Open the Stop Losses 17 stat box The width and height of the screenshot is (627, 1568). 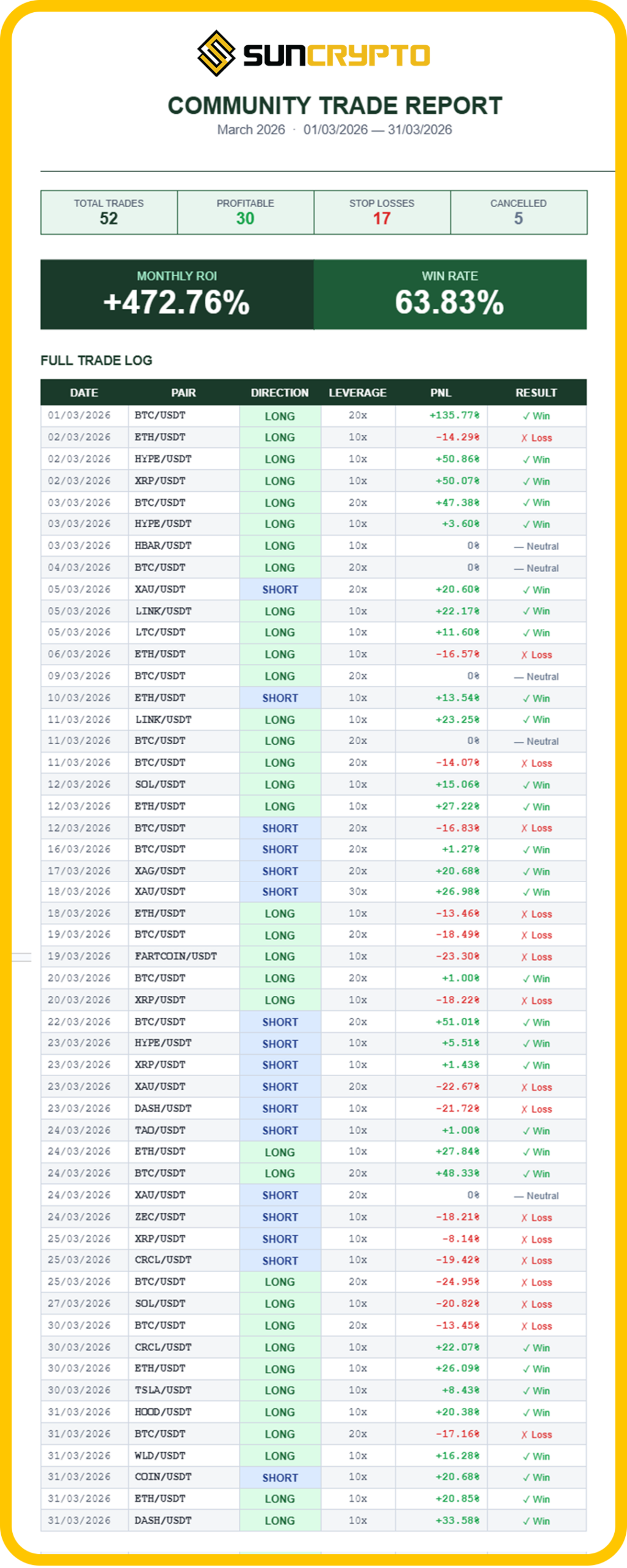(382, 212)
